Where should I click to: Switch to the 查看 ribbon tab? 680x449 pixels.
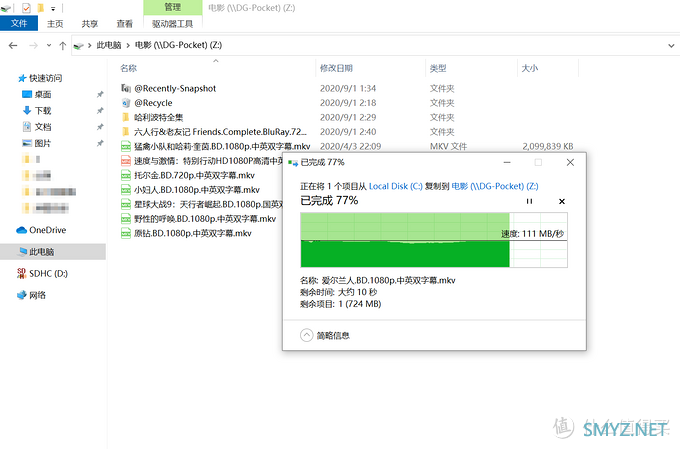click(124, 24)
